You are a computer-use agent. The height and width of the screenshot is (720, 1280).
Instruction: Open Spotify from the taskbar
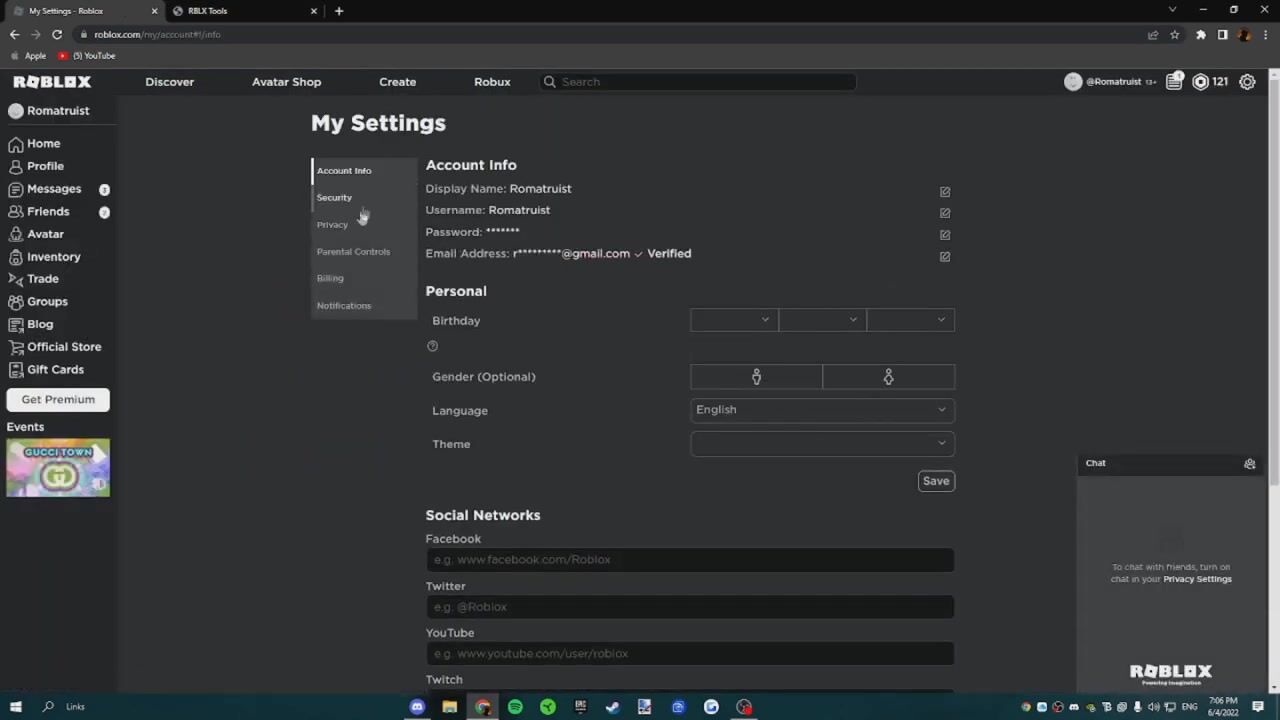click(515, 707)
